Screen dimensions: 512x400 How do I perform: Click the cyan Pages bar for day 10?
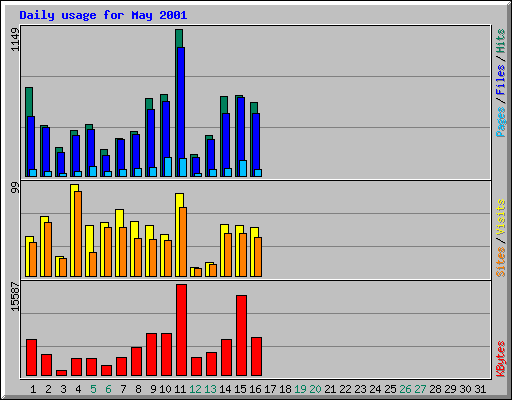coord(168,167)
